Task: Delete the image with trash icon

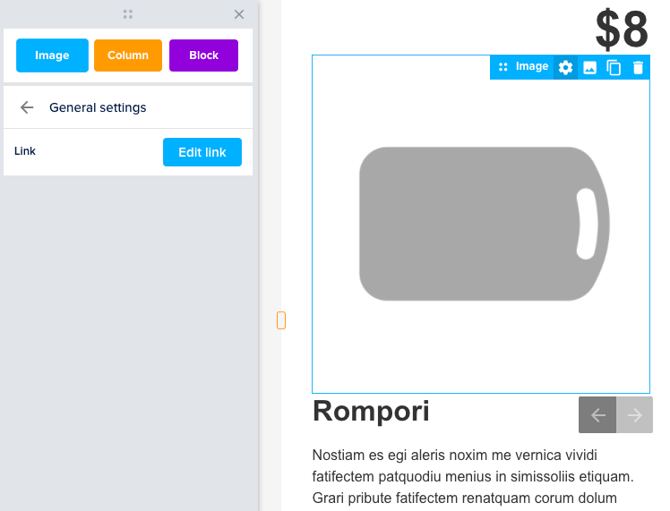Action: pyautogui.click(x=638, y=68)
